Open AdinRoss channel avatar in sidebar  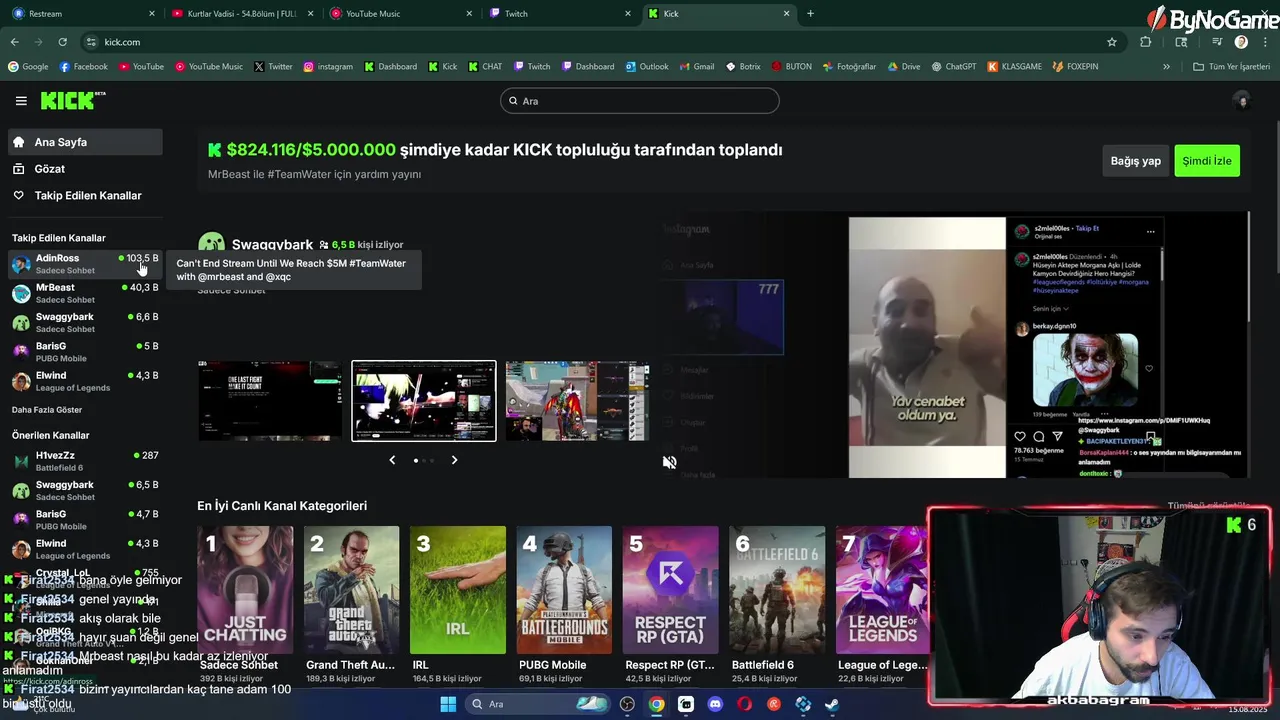21,264
